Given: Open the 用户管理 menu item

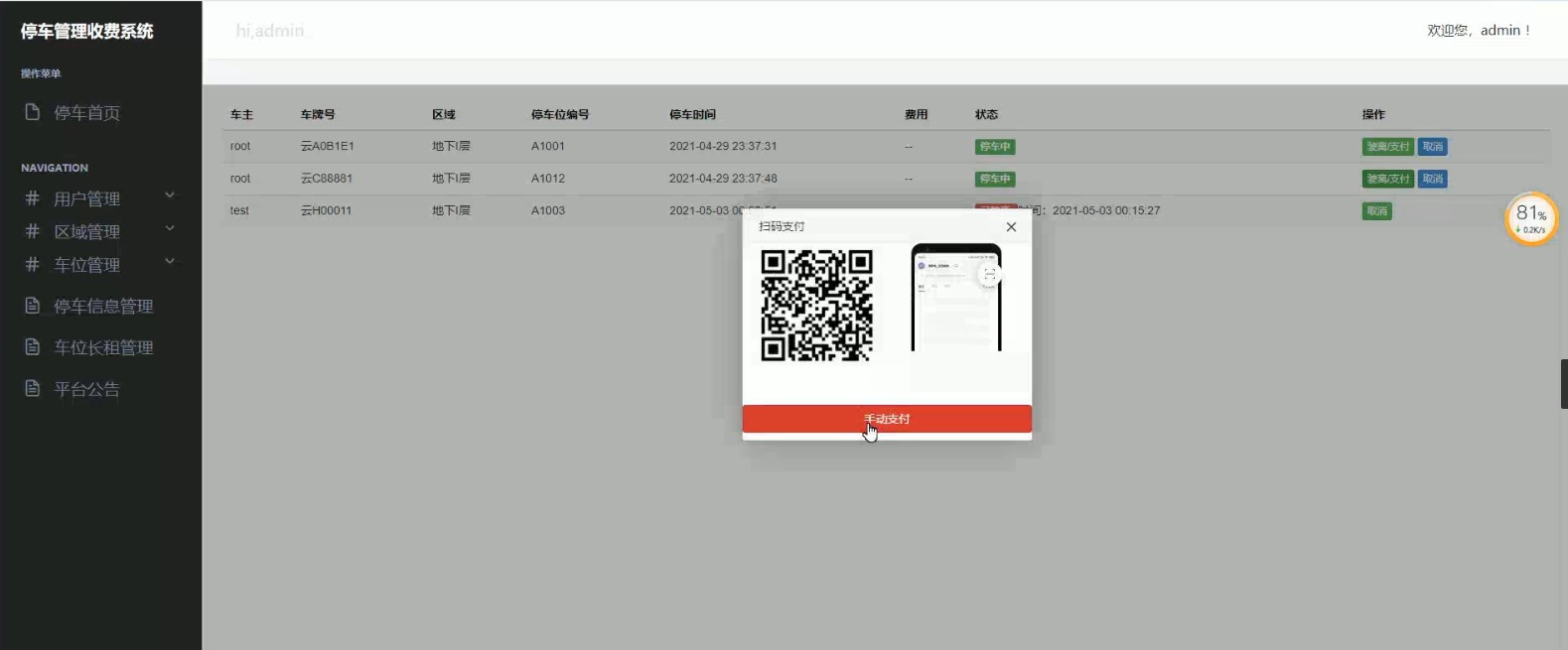Looking at the screenshot, I should [x=86, y=198].
